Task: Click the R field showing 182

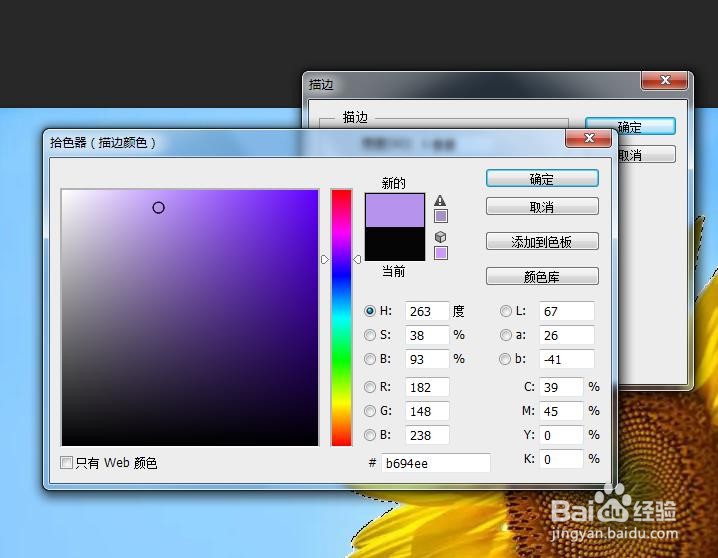Action: [427, 387]
